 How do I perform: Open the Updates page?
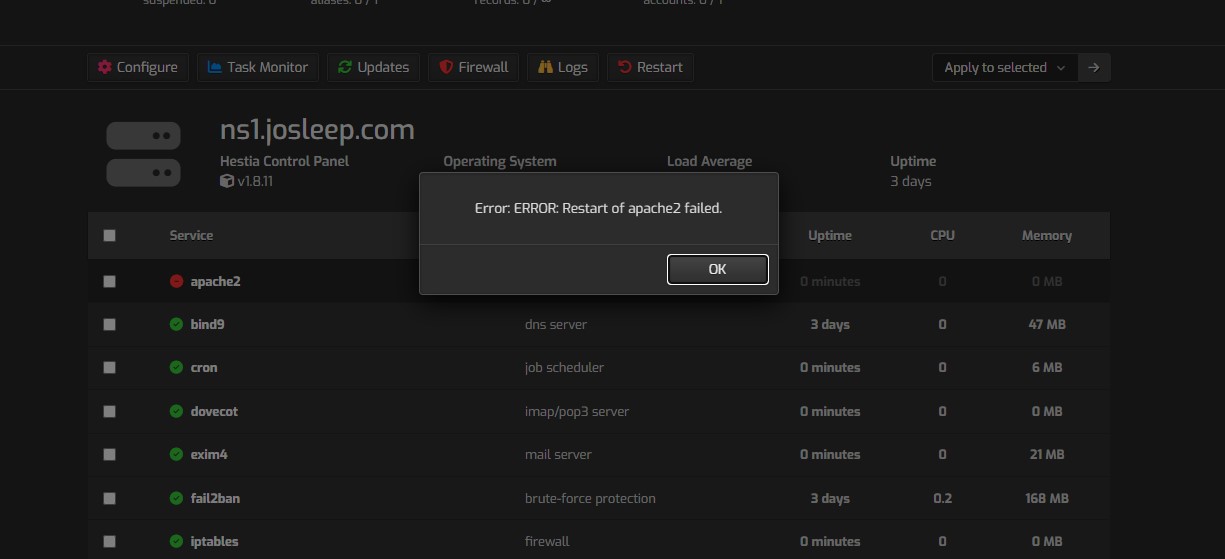[373, 67]
